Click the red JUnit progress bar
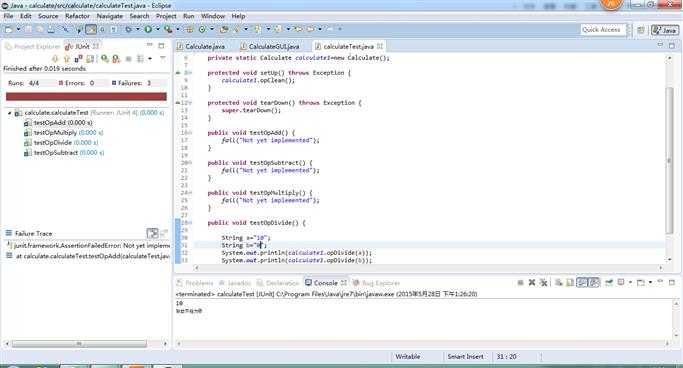Image resolution: width=683 pixels, height=368 pixels. (86, 97)
